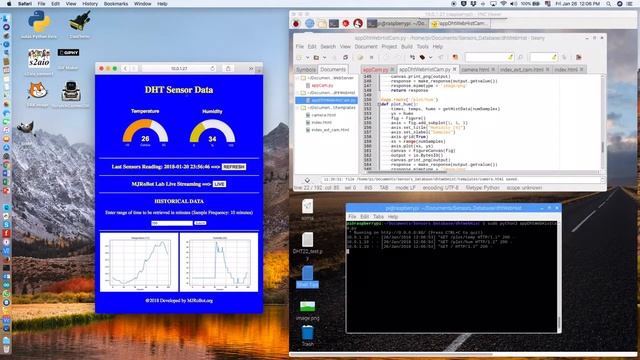
Task: Click Geany's build toolbar icon
Action: pyautogui.click(x=422, y=58)
